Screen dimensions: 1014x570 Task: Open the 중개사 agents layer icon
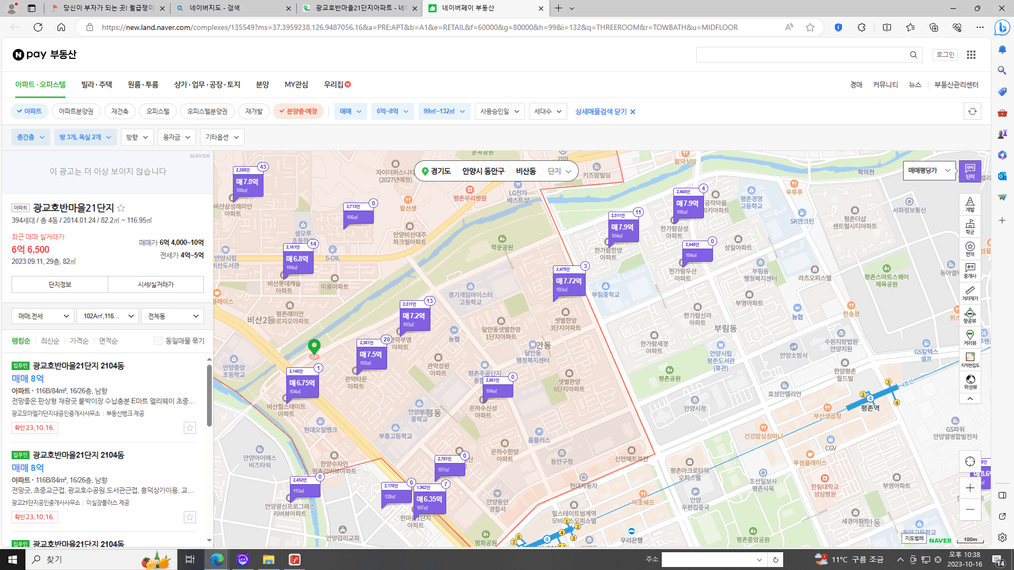[969, 270]
